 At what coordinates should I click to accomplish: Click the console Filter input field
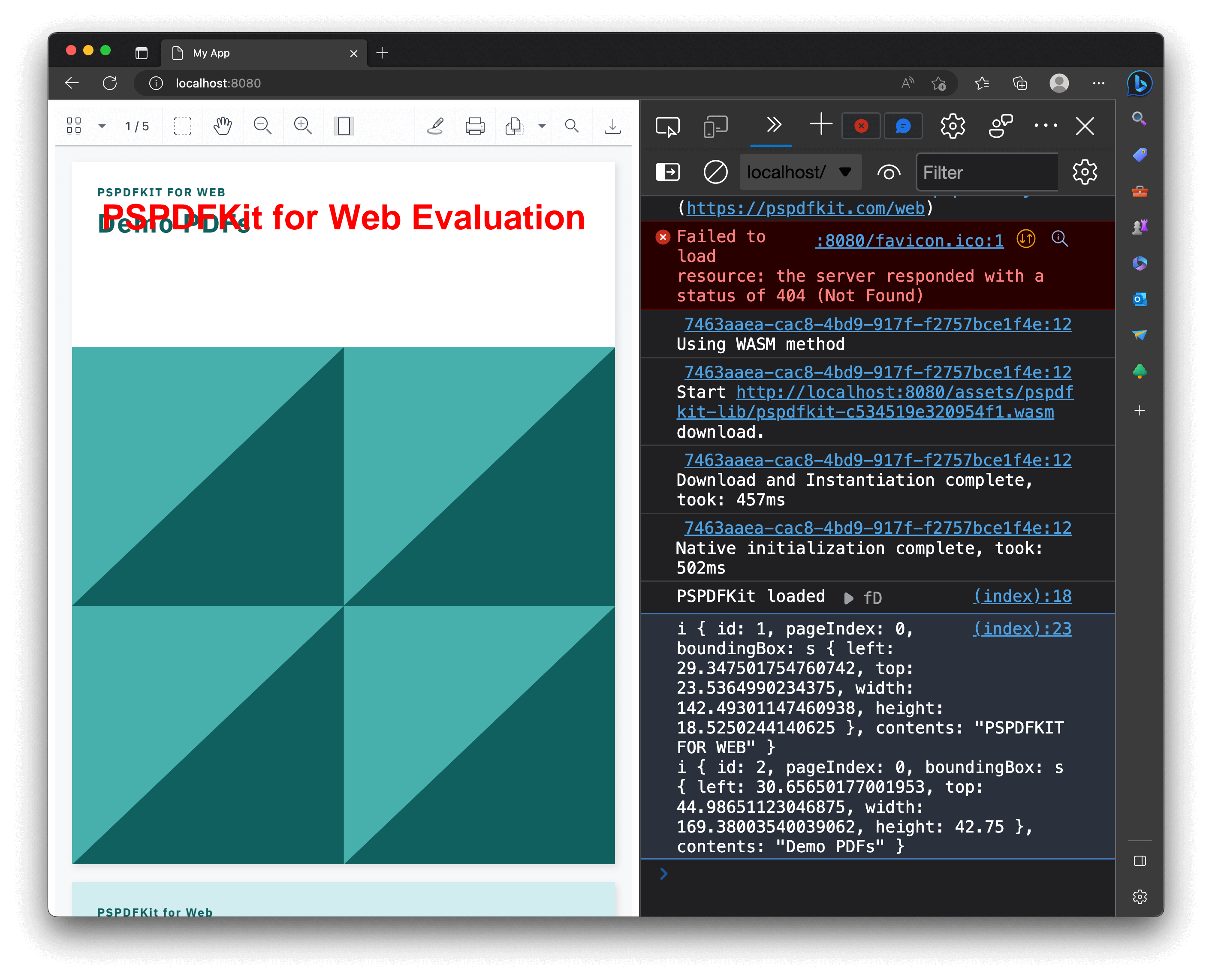coord(986,171)
